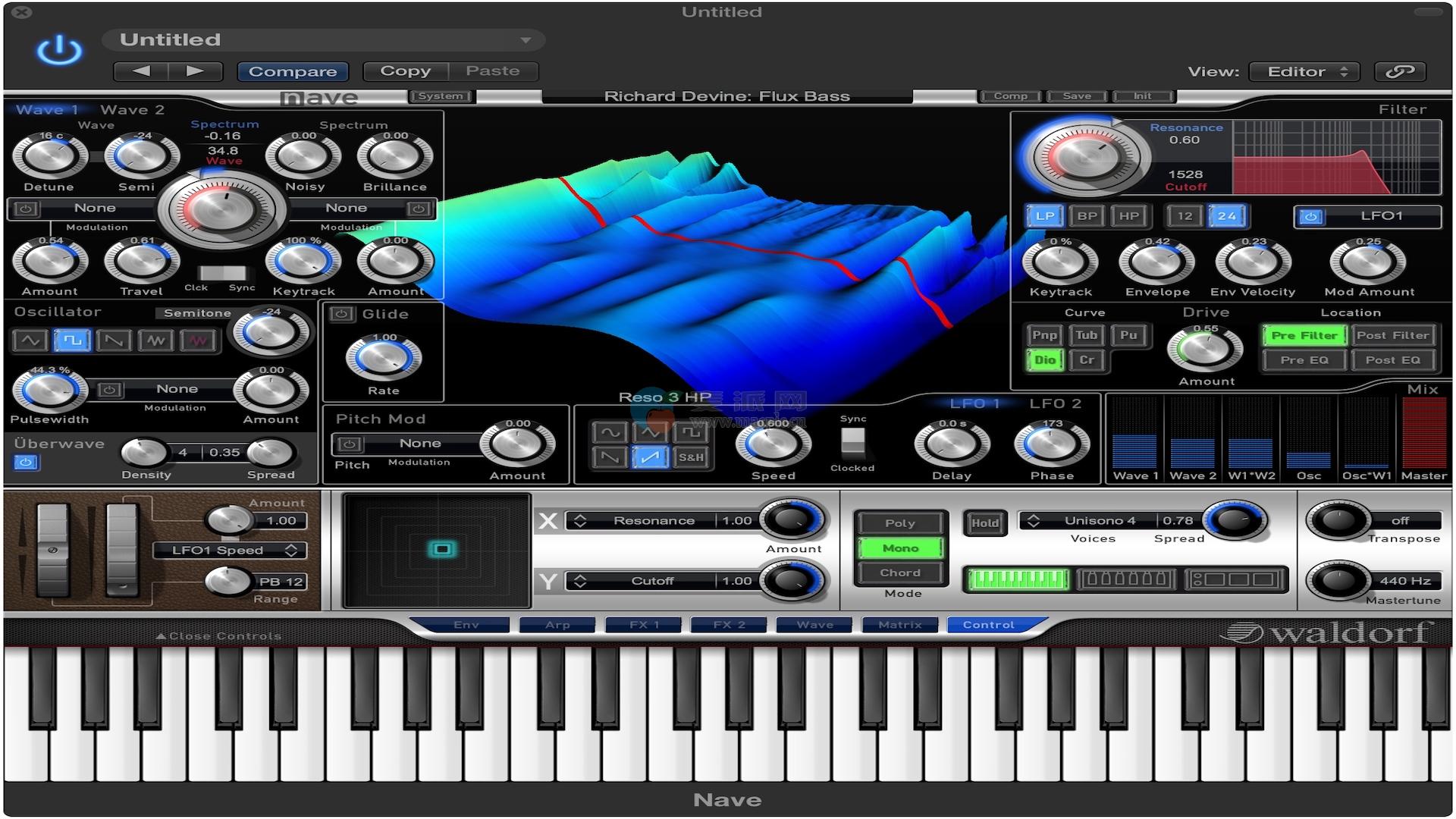Toggle the filter LFO1 modulation power

tap(1311, 217)
